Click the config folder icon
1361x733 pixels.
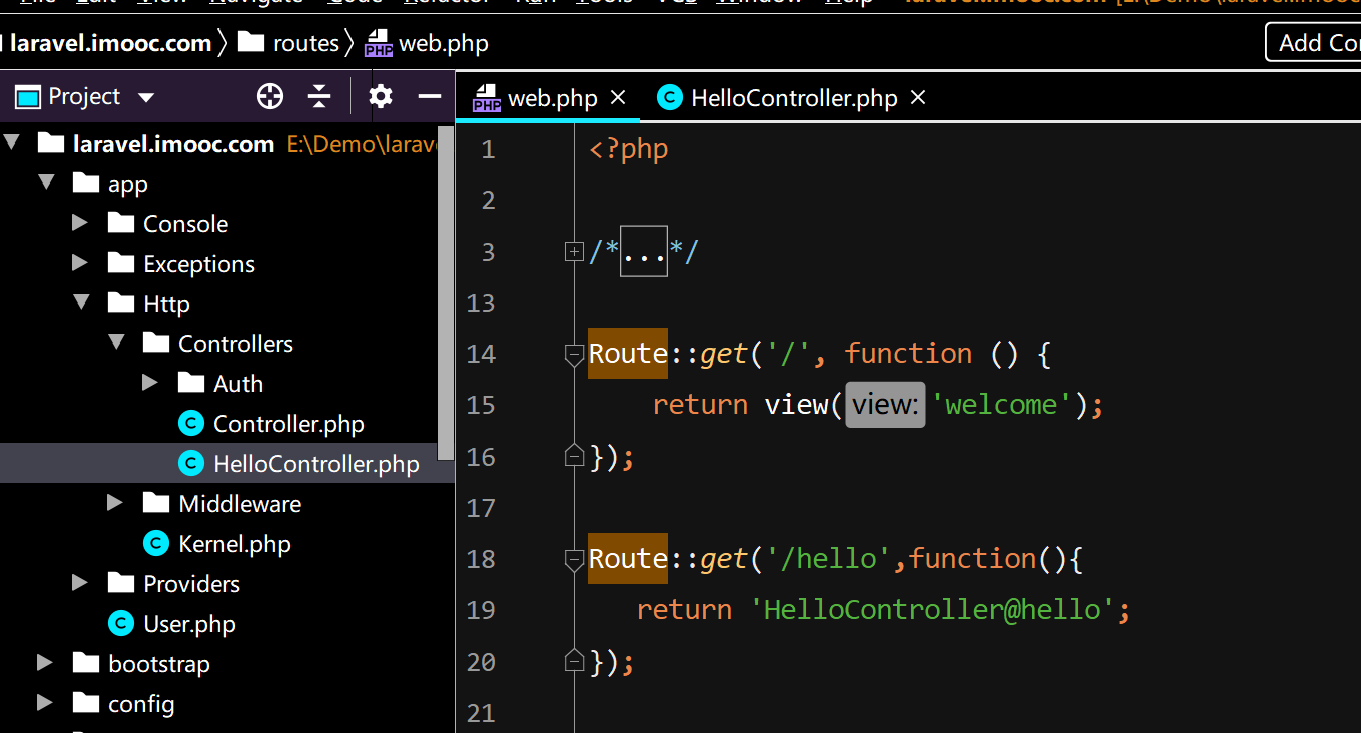click(86, 702)
